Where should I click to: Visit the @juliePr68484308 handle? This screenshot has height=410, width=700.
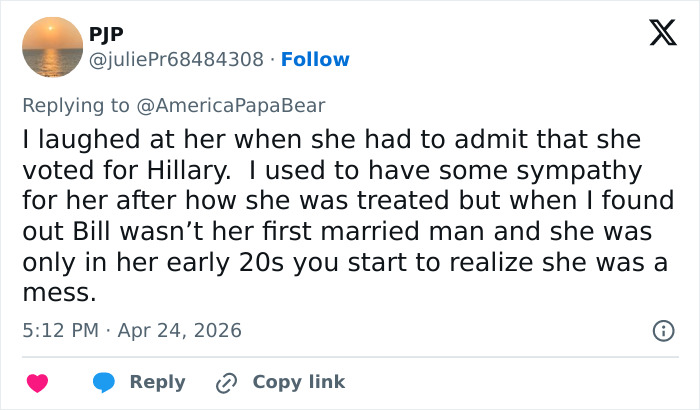tap(179, 60)
